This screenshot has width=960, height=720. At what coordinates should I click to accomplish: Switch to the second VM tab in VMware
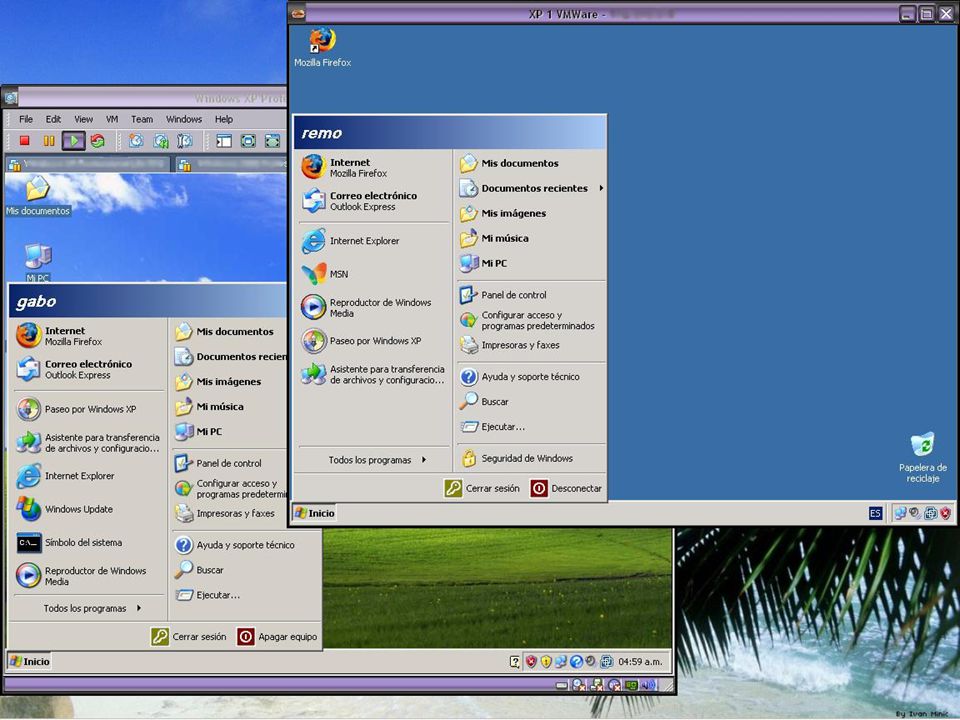231,165
